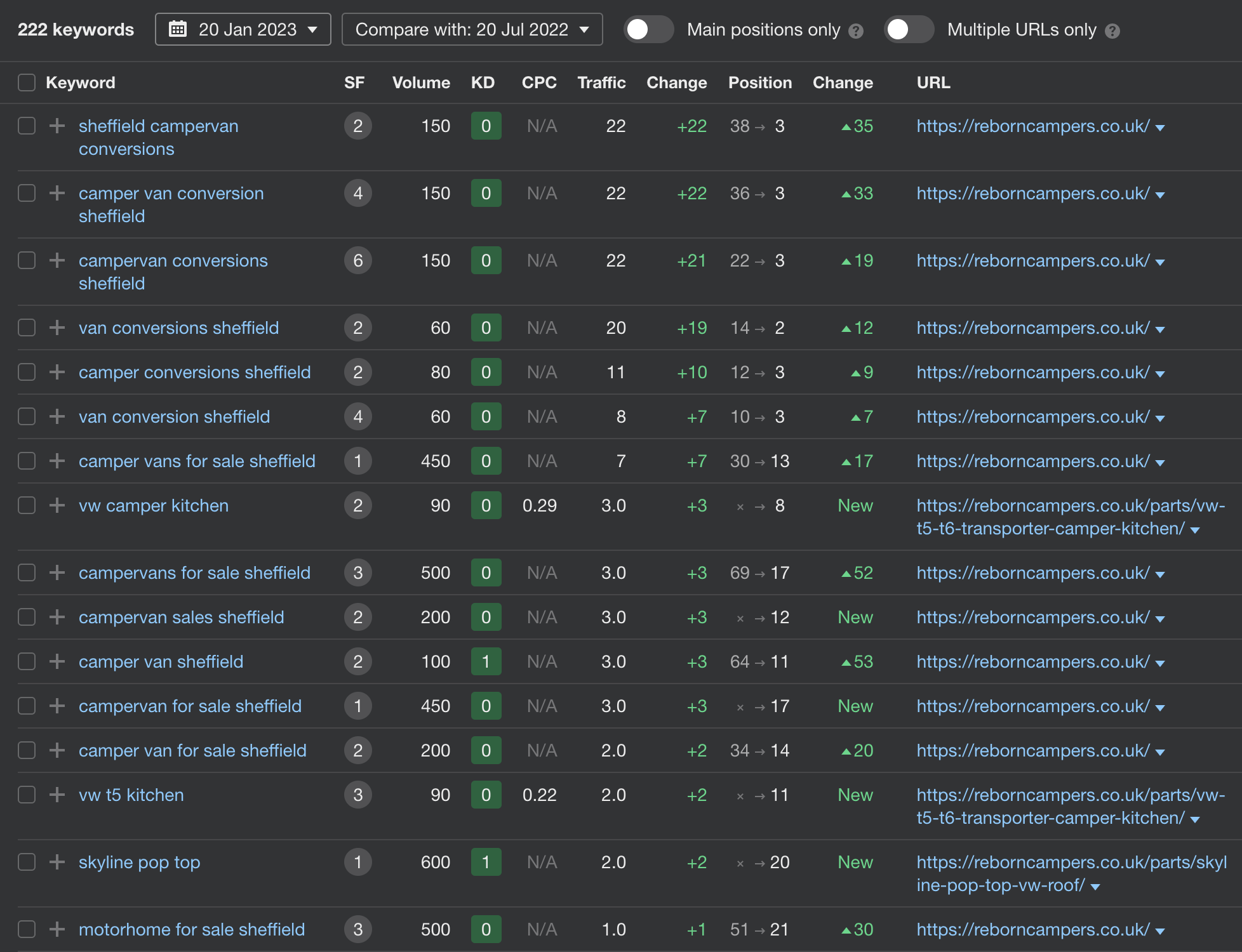Click New label in campervan sales sheffield row
The width and height of the screenshot is (1242, 952).
855,617
